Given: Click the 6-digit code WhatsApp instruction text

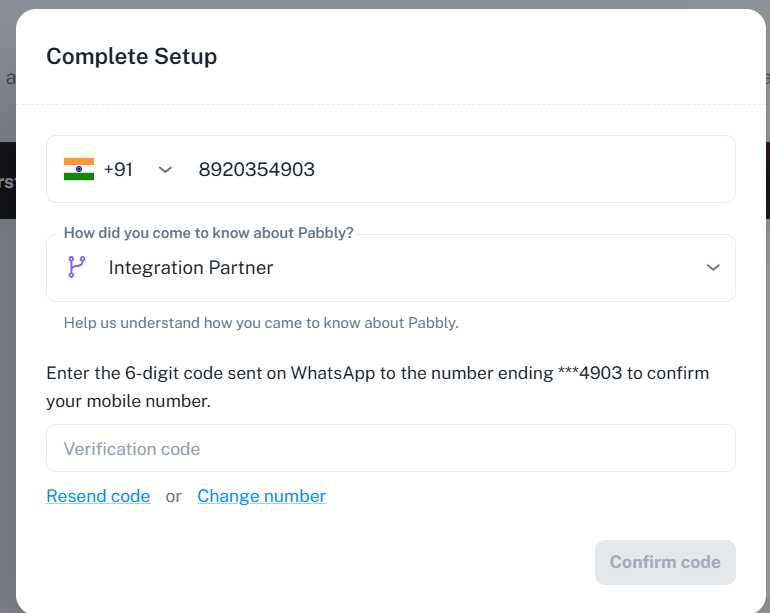Looking at the screenshot, I should pos(378,387).
